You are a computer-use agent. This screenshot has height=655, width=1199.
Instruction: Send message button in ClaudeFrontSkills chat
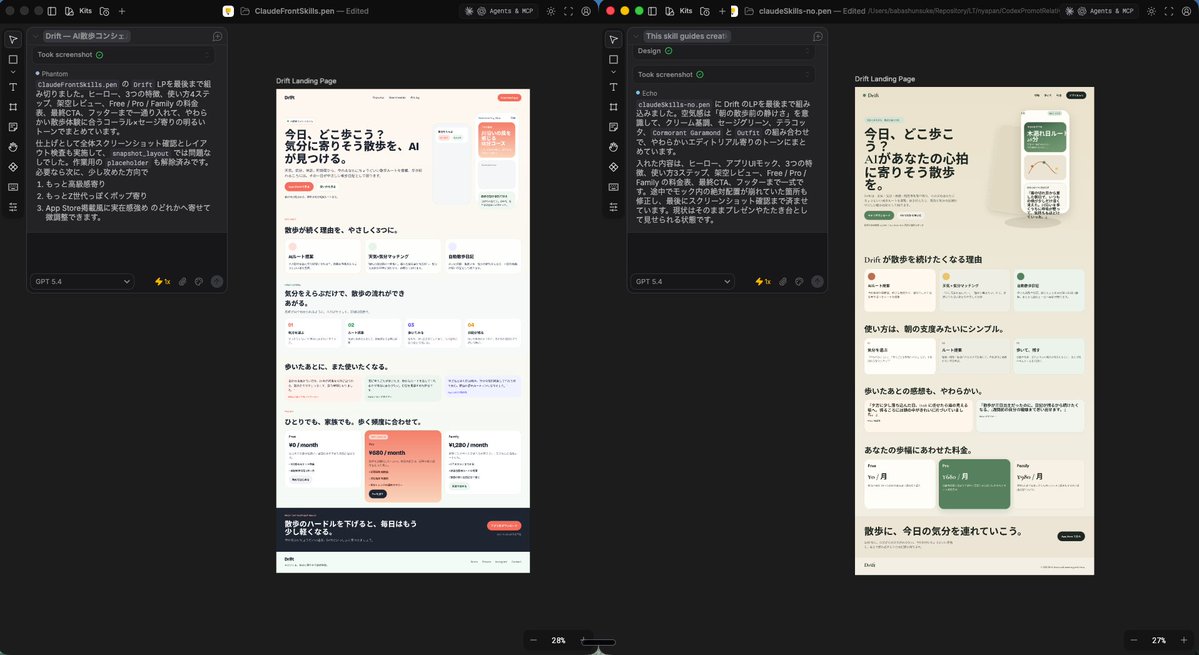point(216,281)
